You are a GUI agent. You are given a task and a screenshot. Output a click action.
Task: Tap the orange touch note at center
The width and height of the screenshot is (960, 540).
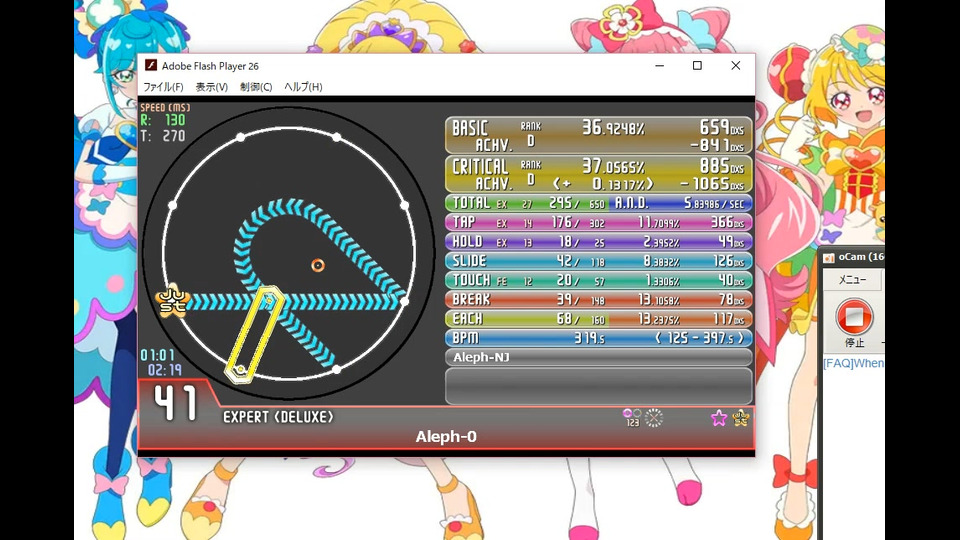click(317, 265)
